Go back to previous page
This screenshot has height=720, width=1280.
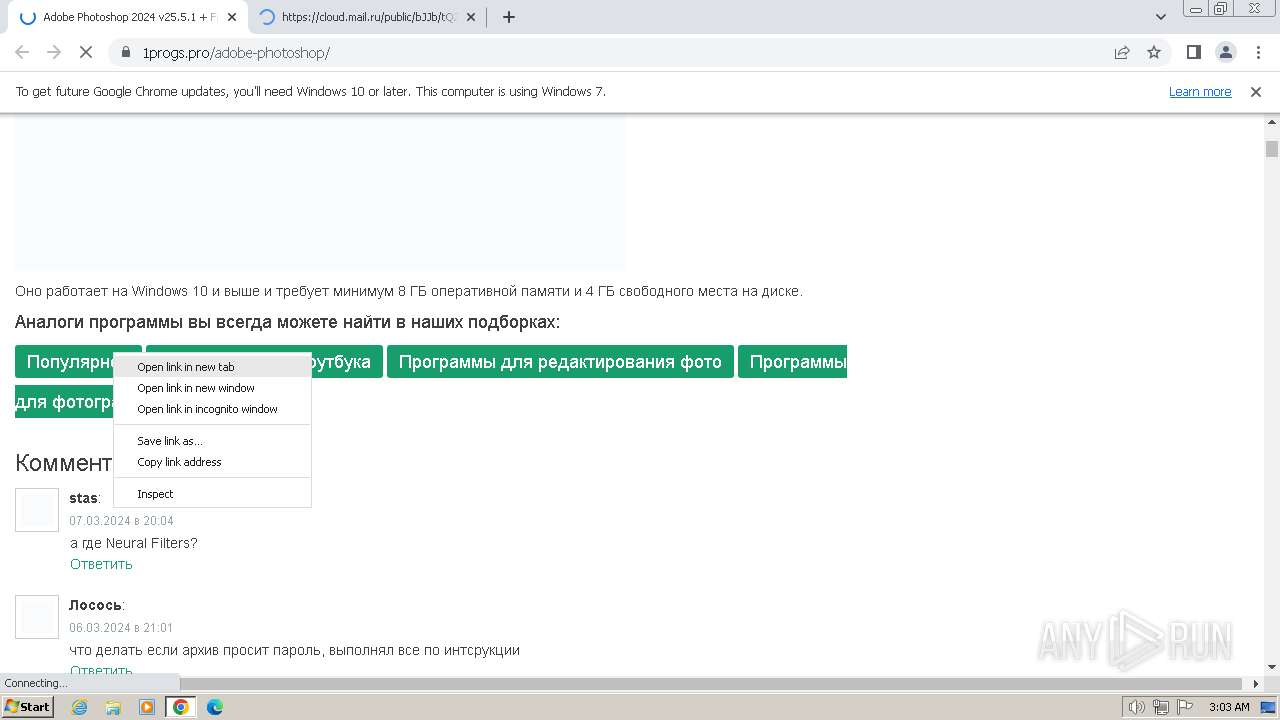[22, 52]
